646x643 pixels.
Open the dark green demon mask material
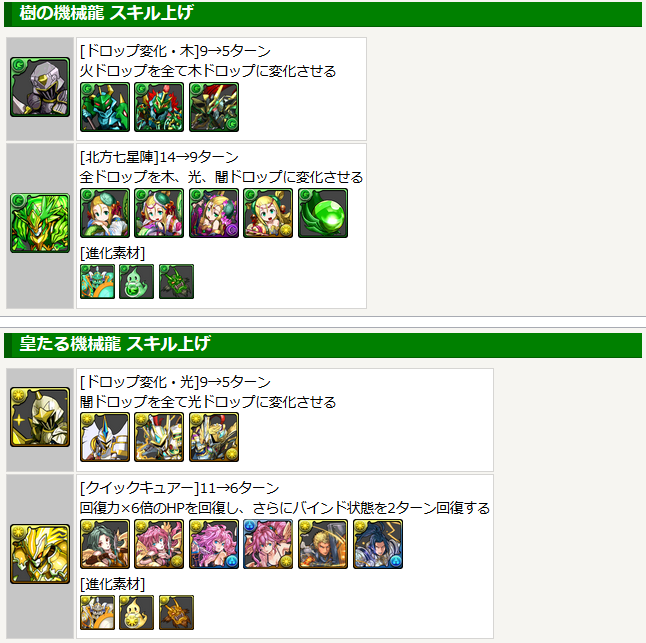point(176,281)
